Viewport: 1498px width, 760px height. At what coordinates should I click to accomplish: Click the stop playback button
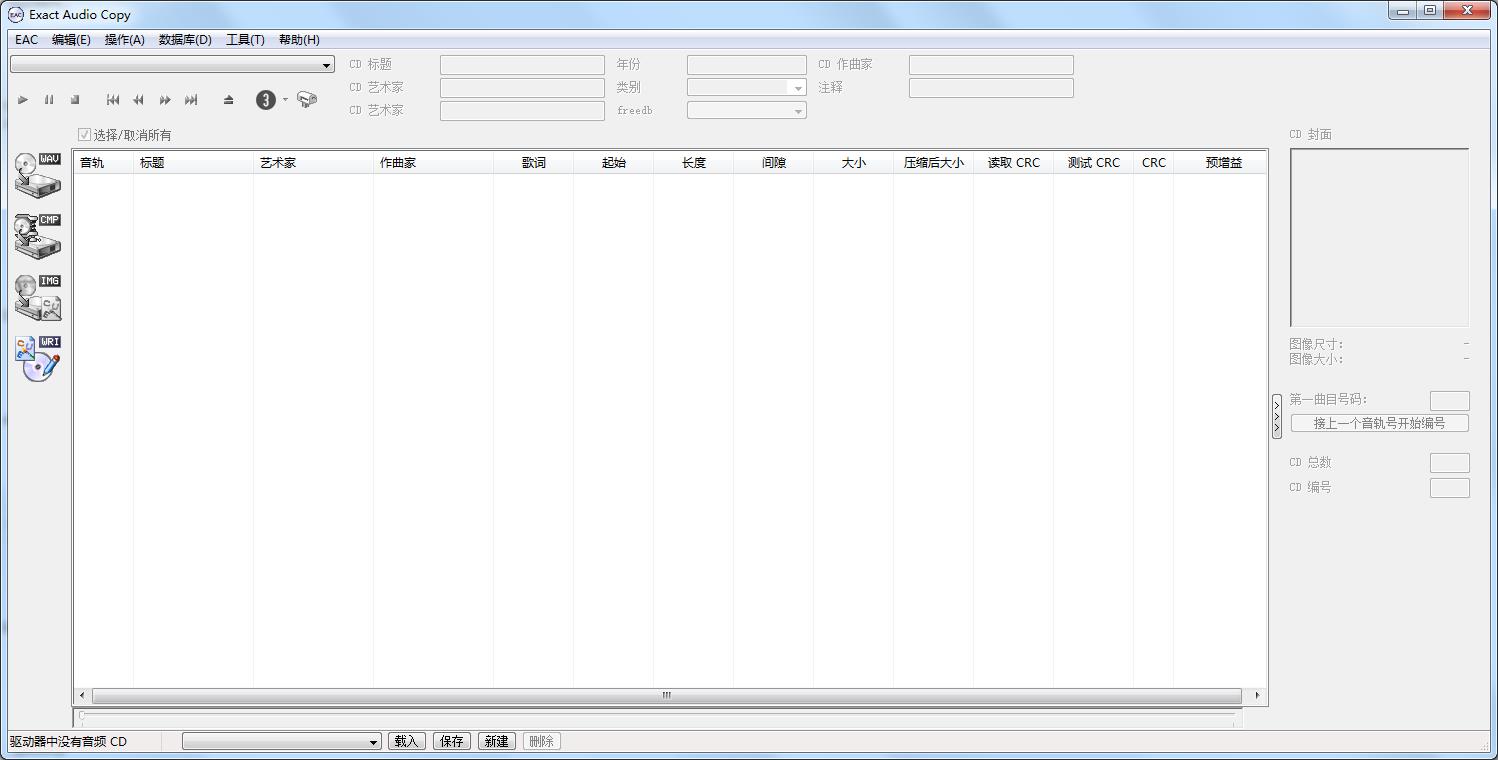tap(75, 100)
